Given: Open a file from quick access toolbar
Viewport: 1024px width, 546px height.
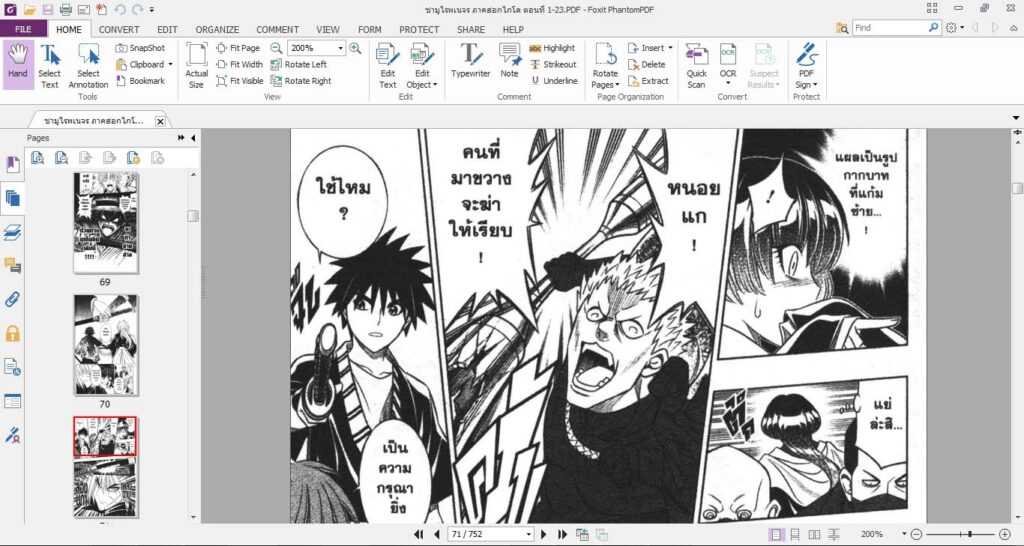Looking at the screenshot, I should tap(29, 9).
